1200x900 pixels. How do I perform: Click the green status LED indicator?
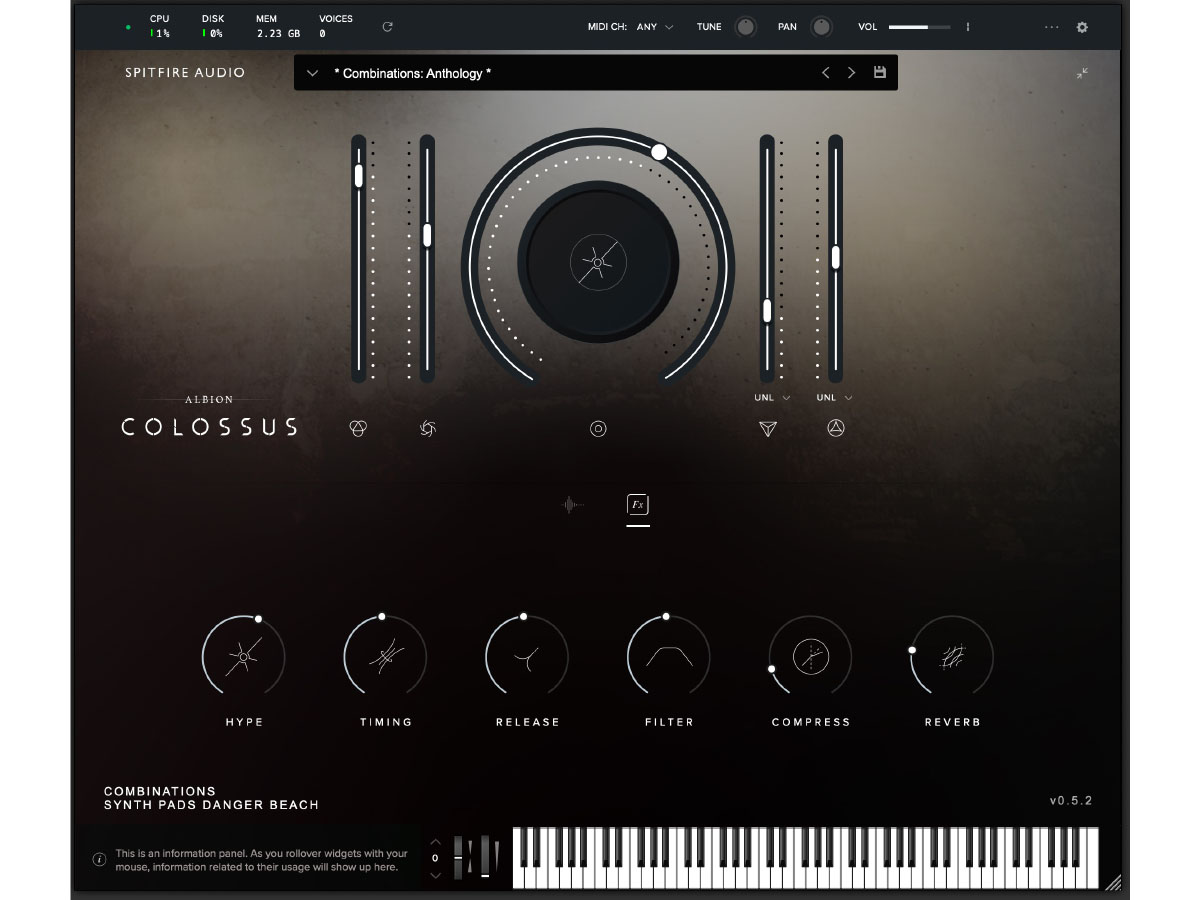128,27
